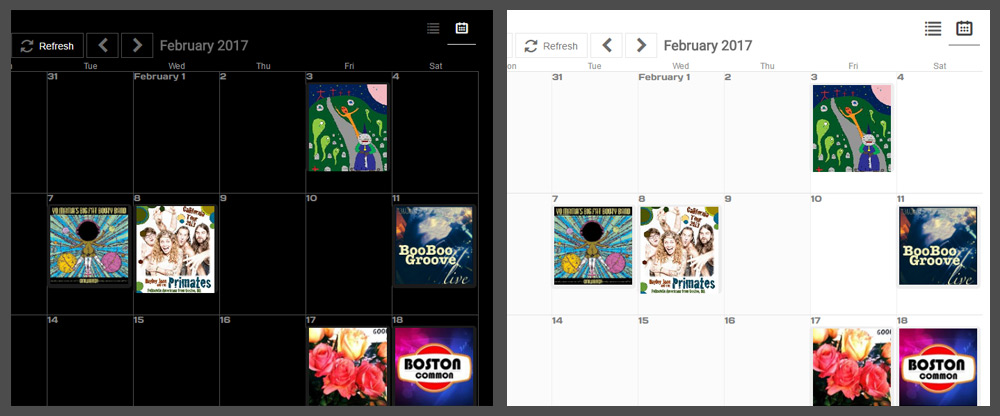Open roses poster on Feb 17, dark calendar
Screen dimensions: 1000x416
tap(348, 366)
